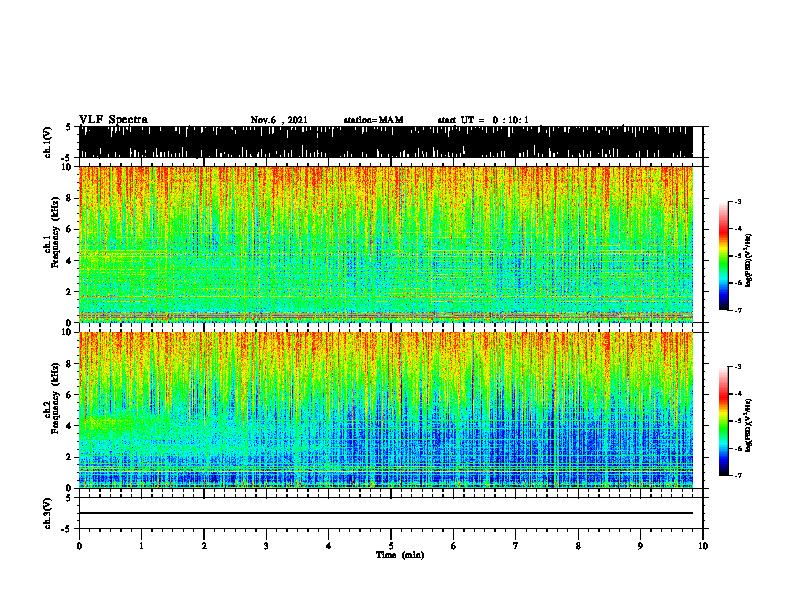Screen dimensions: 792x612
Task: Click the '0' kHz tick of ch.2 spectrogram
Action: 70,488
